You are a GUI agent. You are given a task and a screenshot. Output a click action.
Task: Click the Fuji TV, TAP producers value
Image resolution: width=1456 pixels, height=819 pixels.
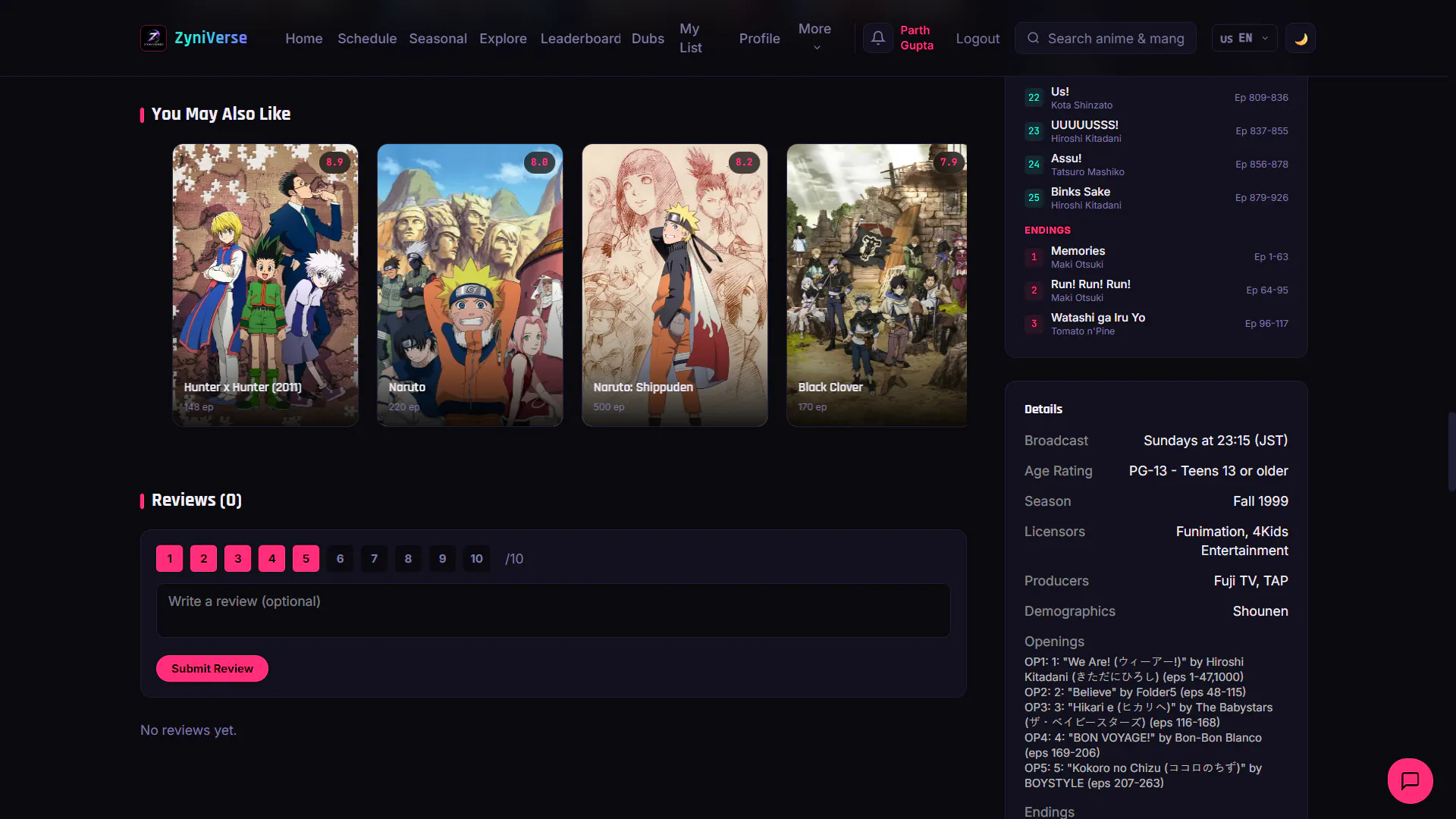(x=1250, y=581)
